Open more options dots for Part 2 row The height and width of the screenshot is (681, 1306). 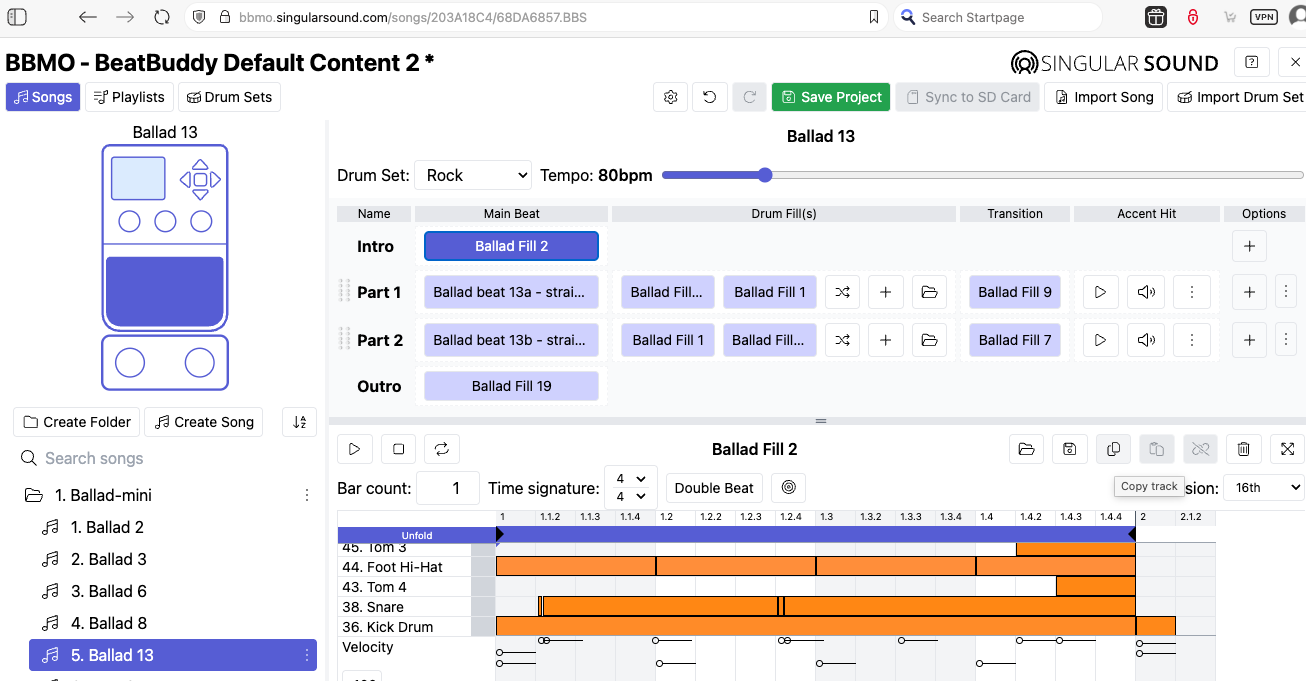click(1286, 340)
